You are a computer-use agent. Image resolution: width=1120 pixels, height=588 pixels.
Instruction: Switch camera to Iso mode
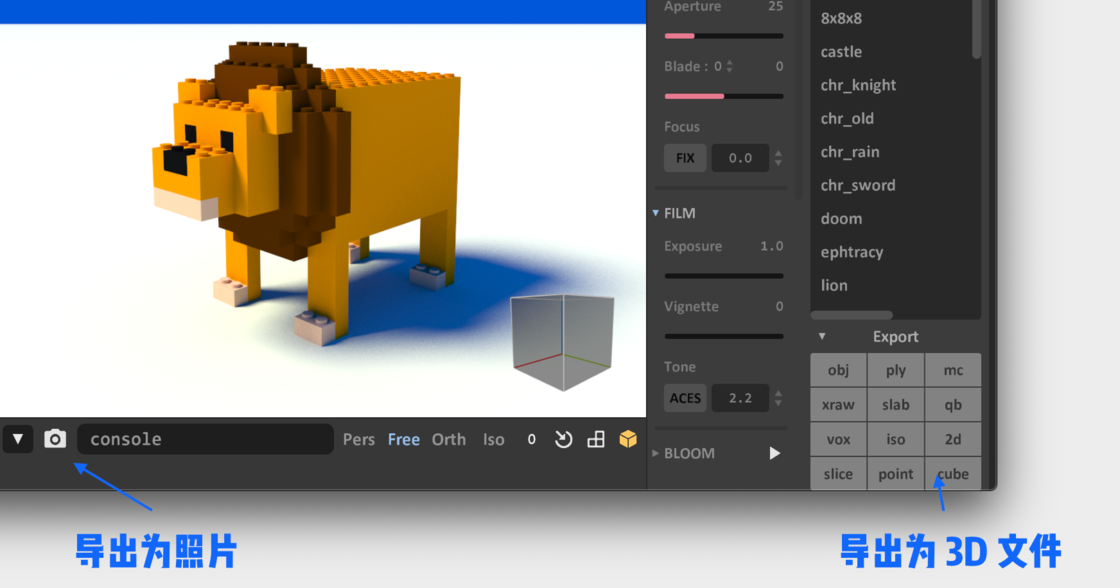493,439
